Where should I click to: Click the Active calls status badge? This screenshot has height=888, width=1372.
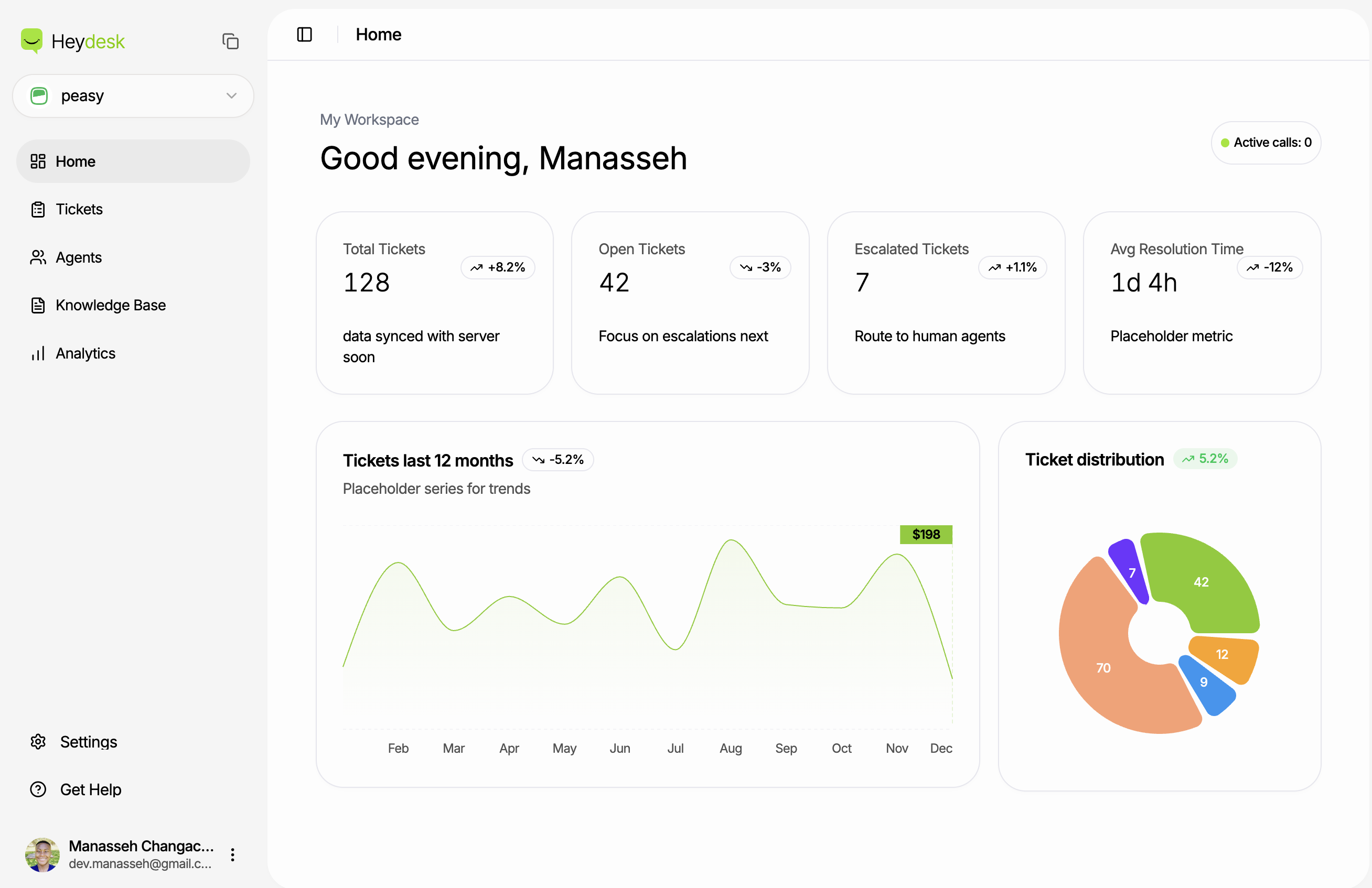(x=1266, y=143)
